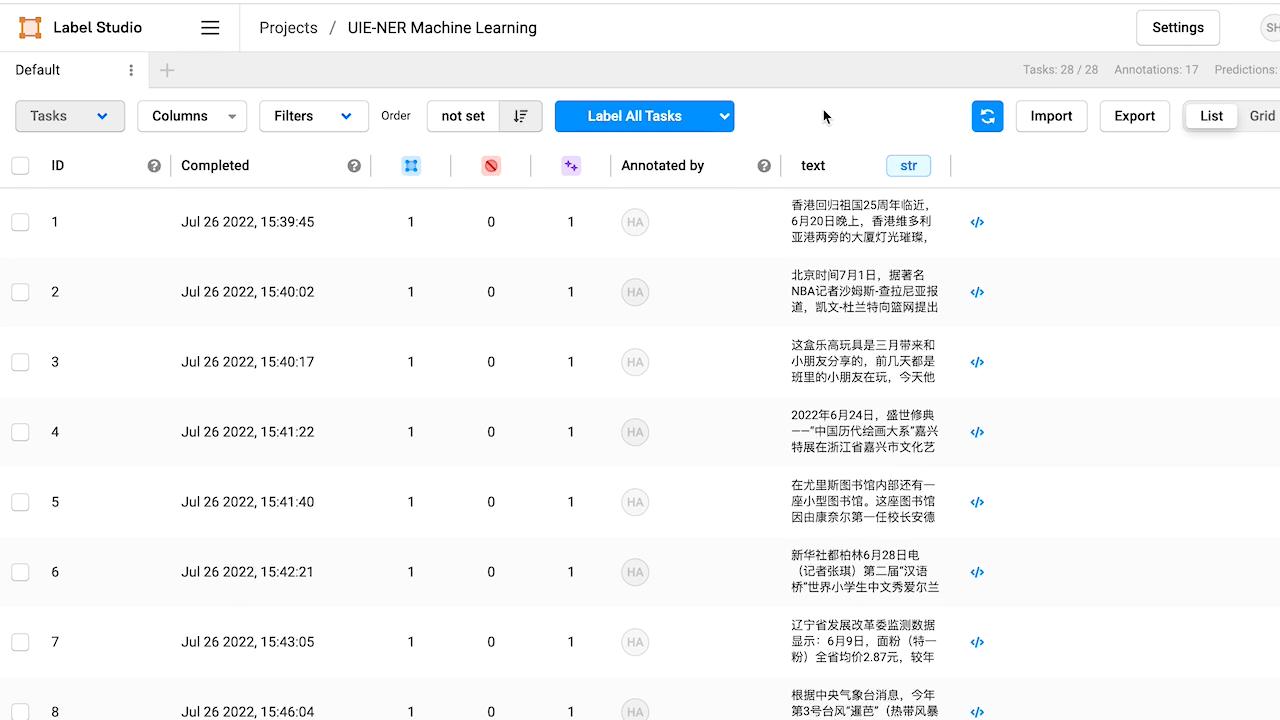Open the Label Studio home icon
Viewport: 1280px width, 720px height.
pos(29,27)
